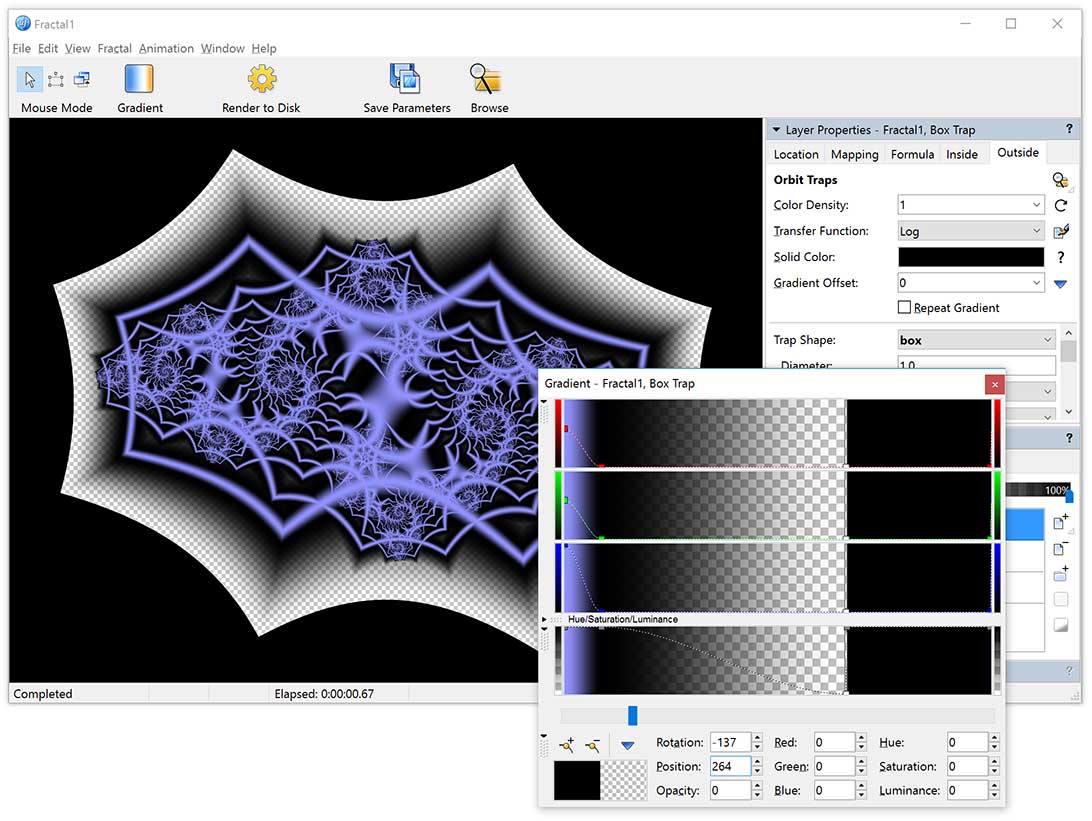Click Layer Properties panel help question mark
Viewport: 1092px width, 821px height.
coord(1069,129)
